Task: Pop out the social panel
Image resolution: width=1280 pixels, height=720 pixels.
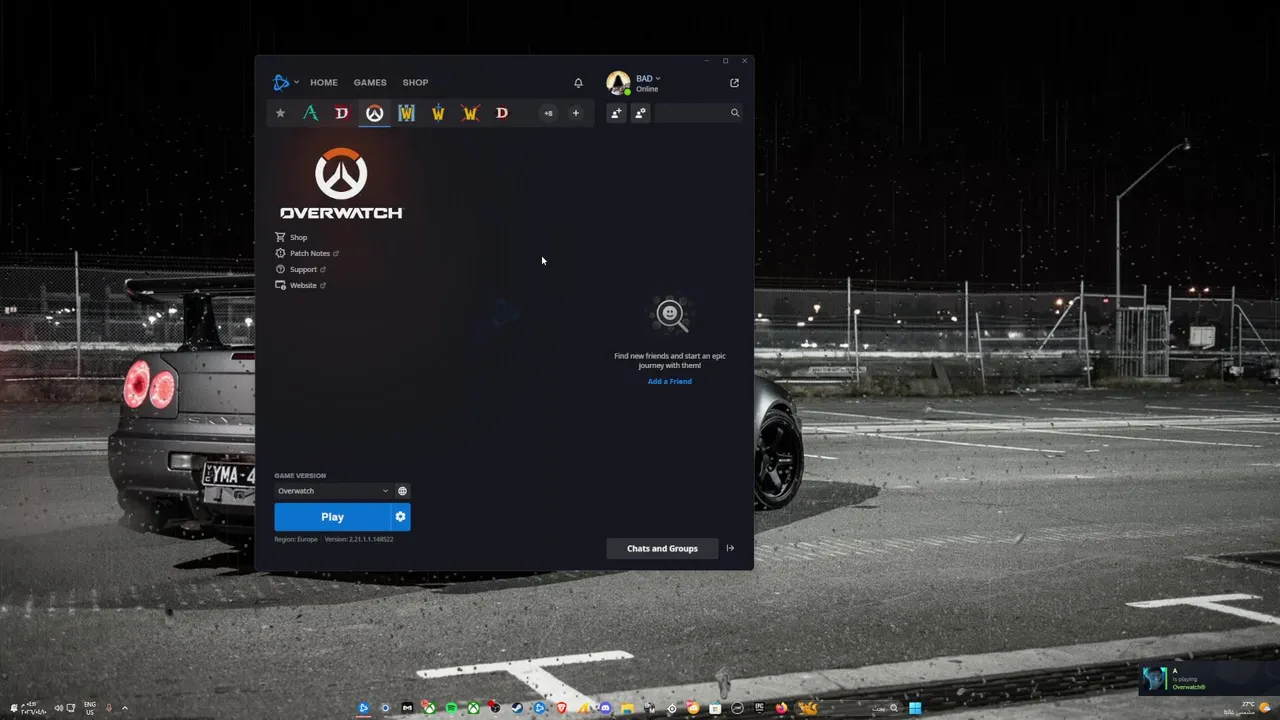Action: 734,83
